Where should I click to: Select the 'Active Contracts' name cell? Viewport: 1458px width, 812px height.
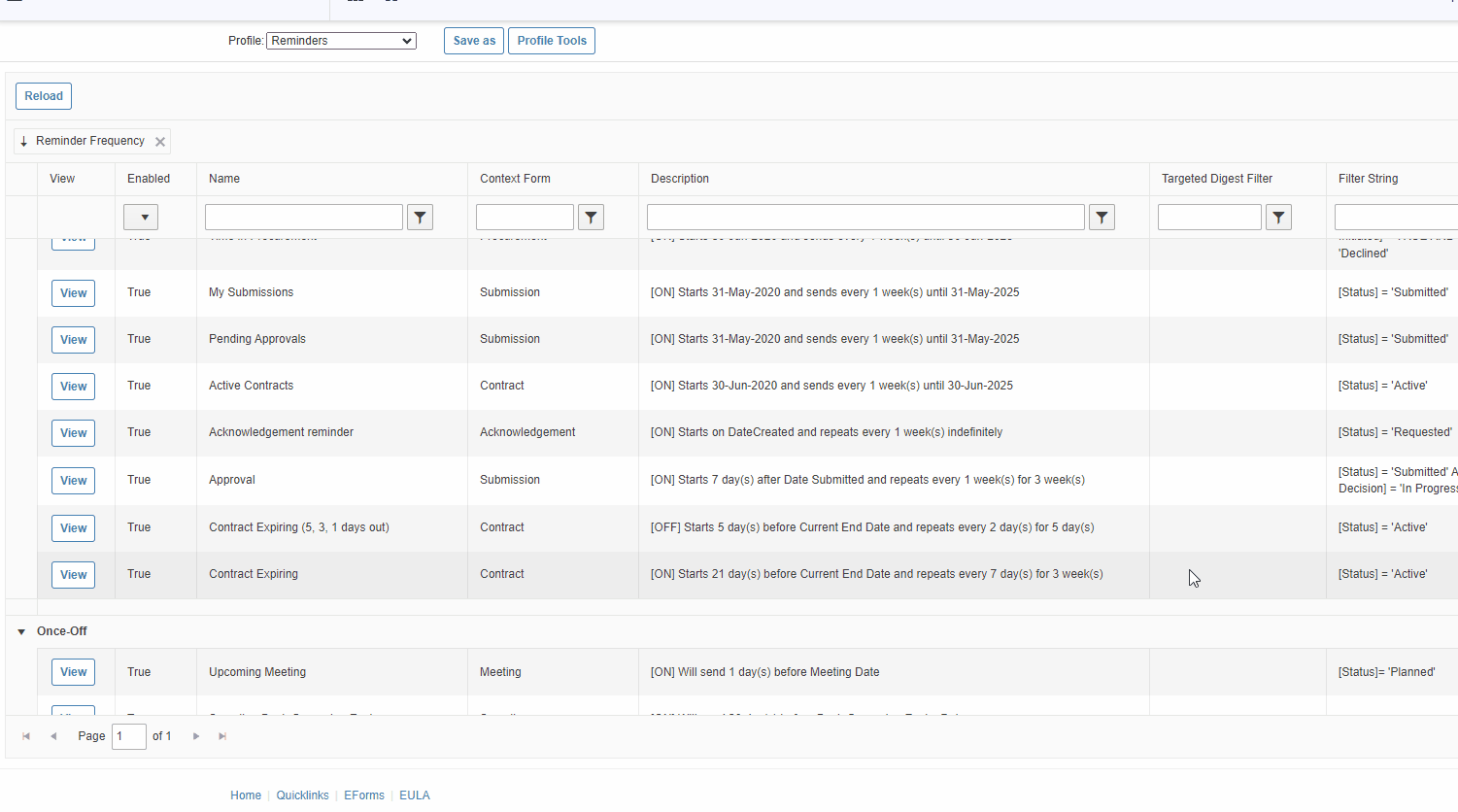(251, 386)
